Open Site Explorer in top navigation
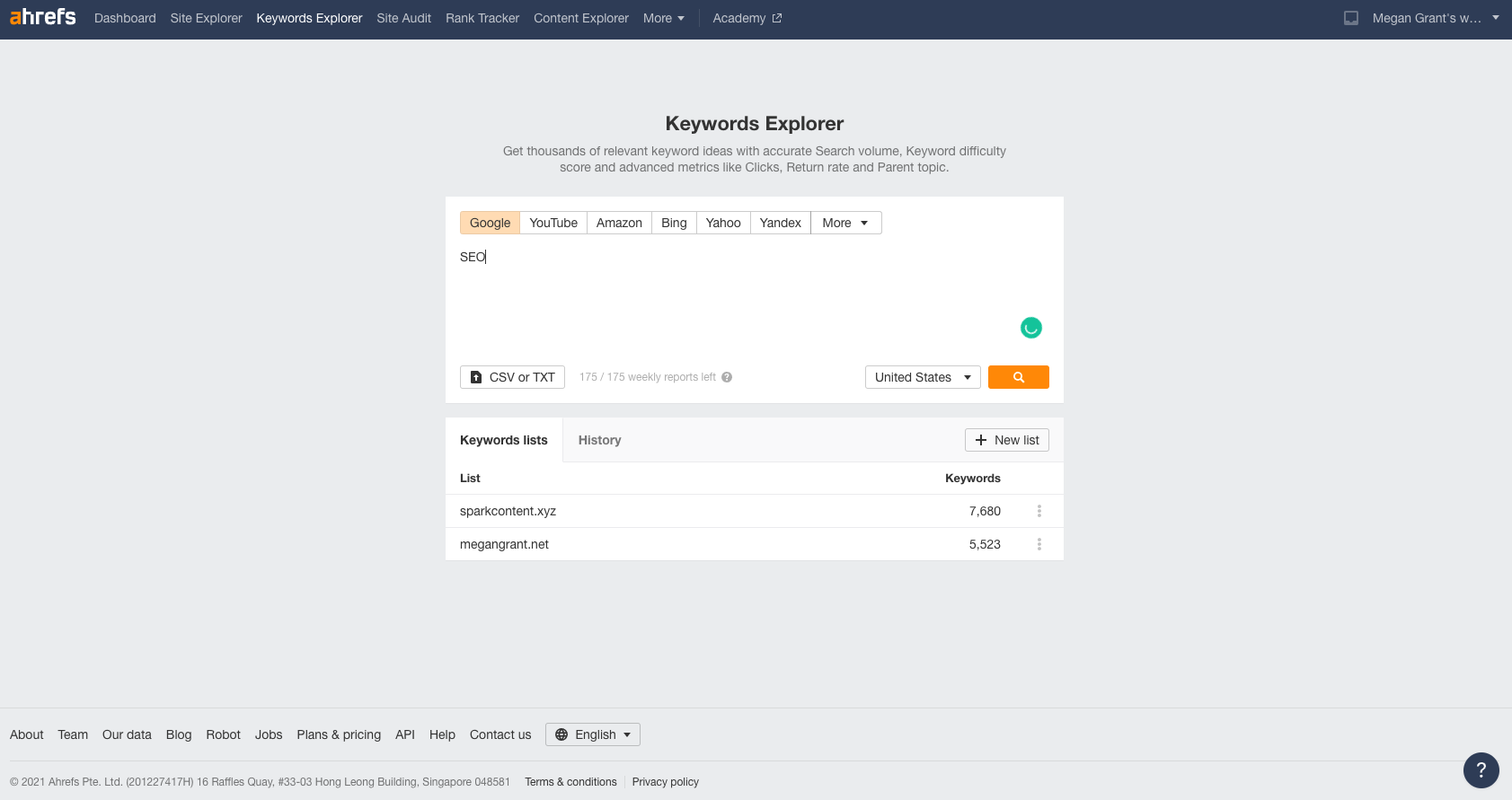The height and width of the screenshot is (800, 1512). (207, 18)
